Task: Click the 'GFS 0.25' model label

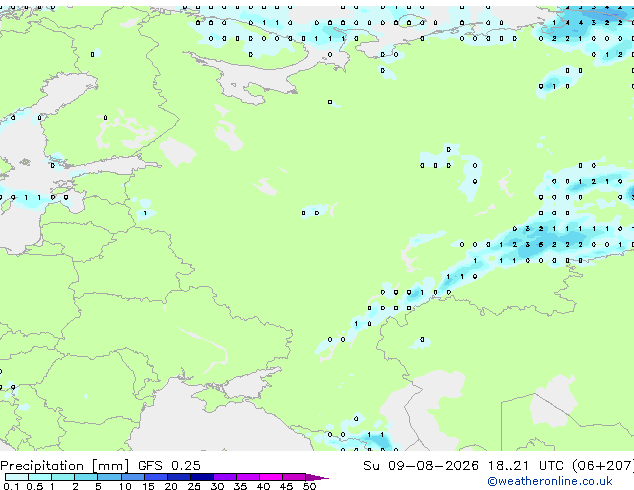Action: pos(169,465)
